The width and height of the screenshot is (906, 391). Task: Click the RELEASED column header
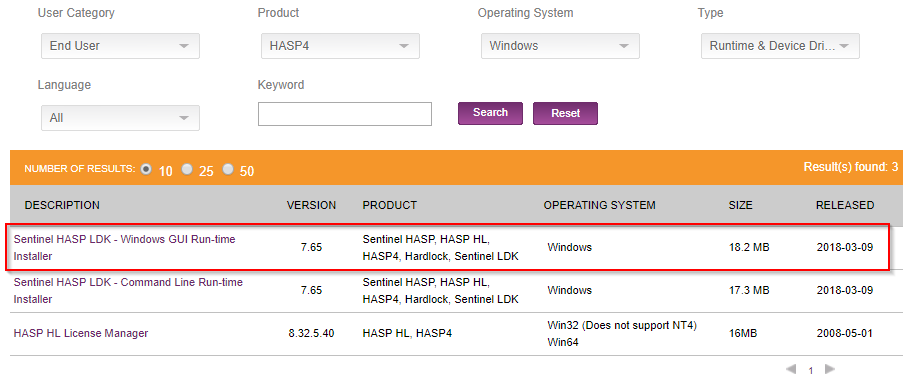point(845,205)
